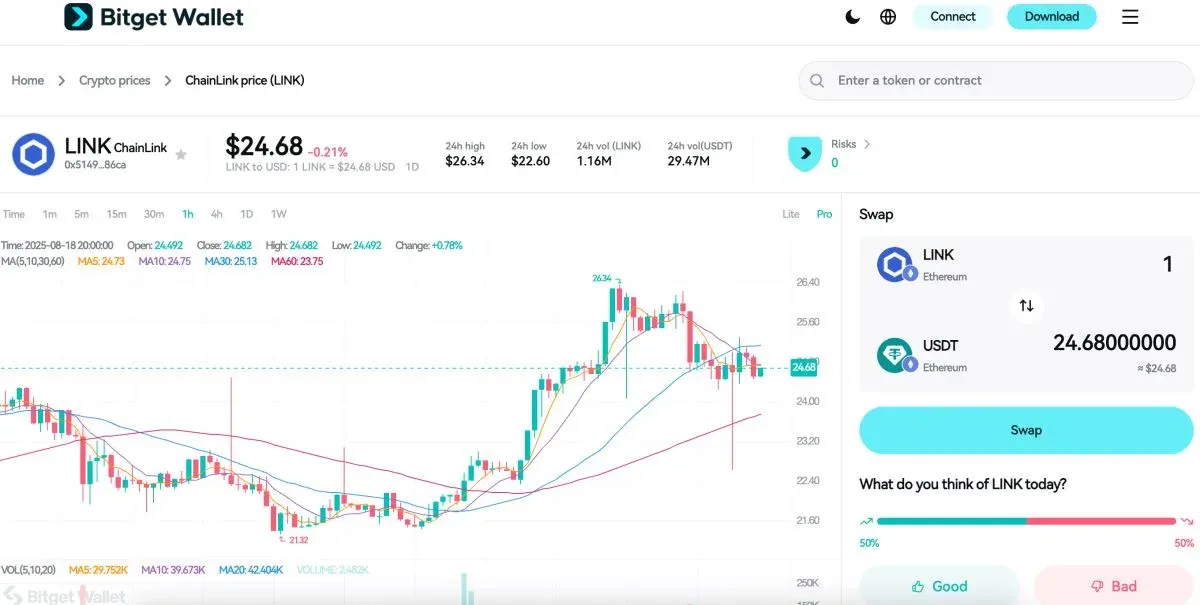The width and height of the screenshot is (1200, 605).
Task: Open the hamburger menu
Action: 1129,16
